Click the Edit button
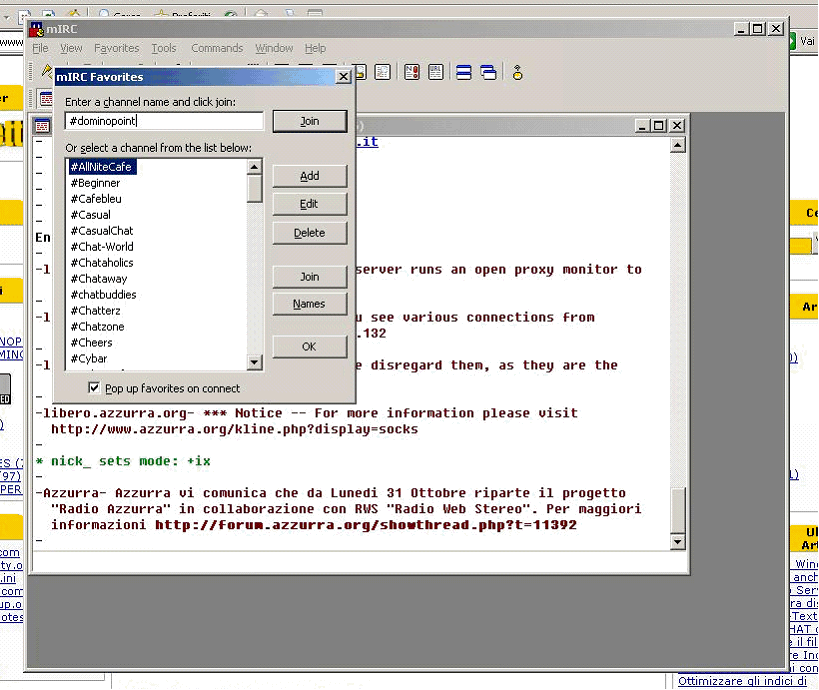The width and height of the screenshot is (819, 690). click(310, 204)
